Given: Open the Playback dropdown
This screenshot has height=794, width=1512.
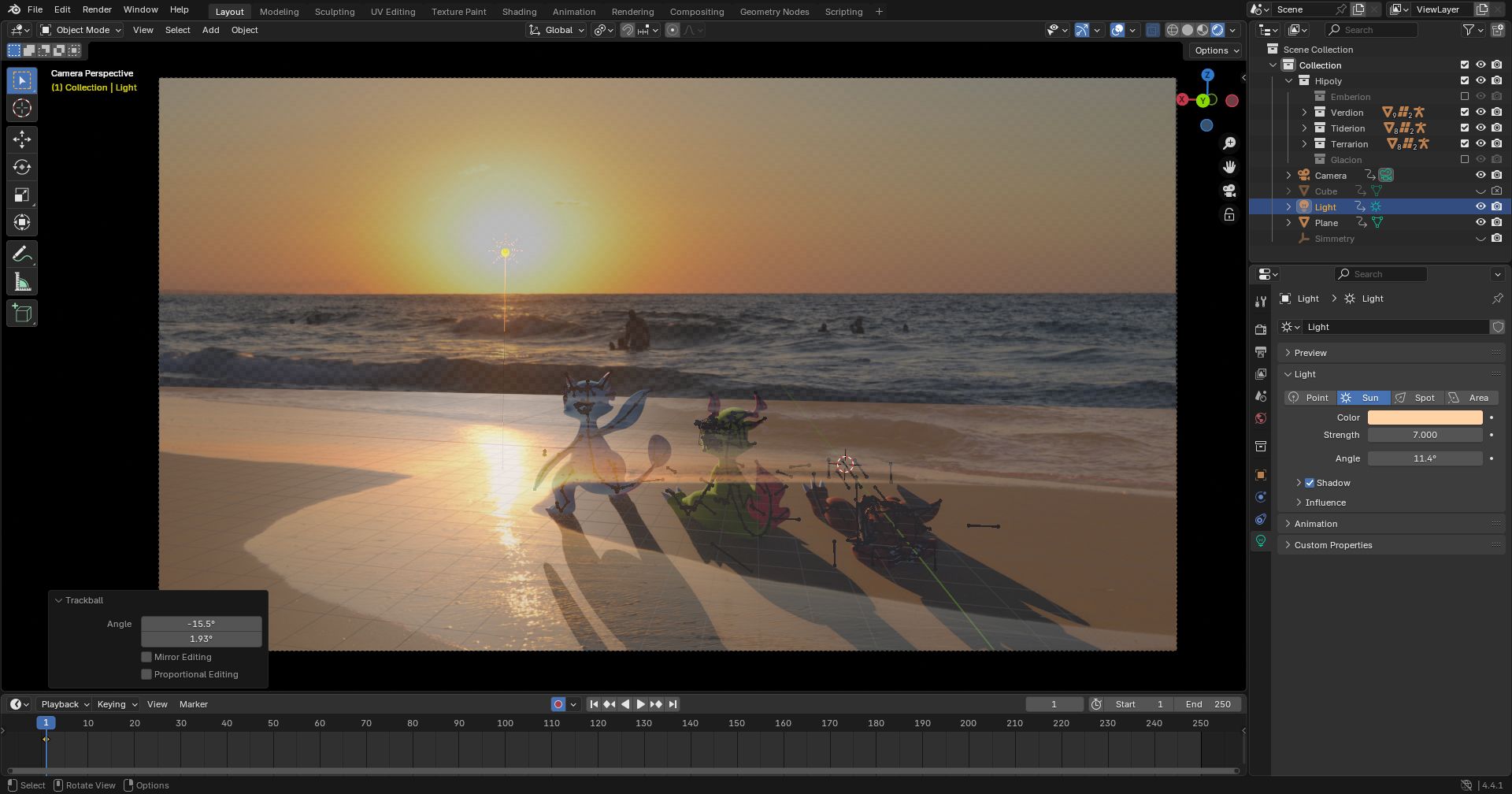Looking at the screenshot, I should [64, 704].
